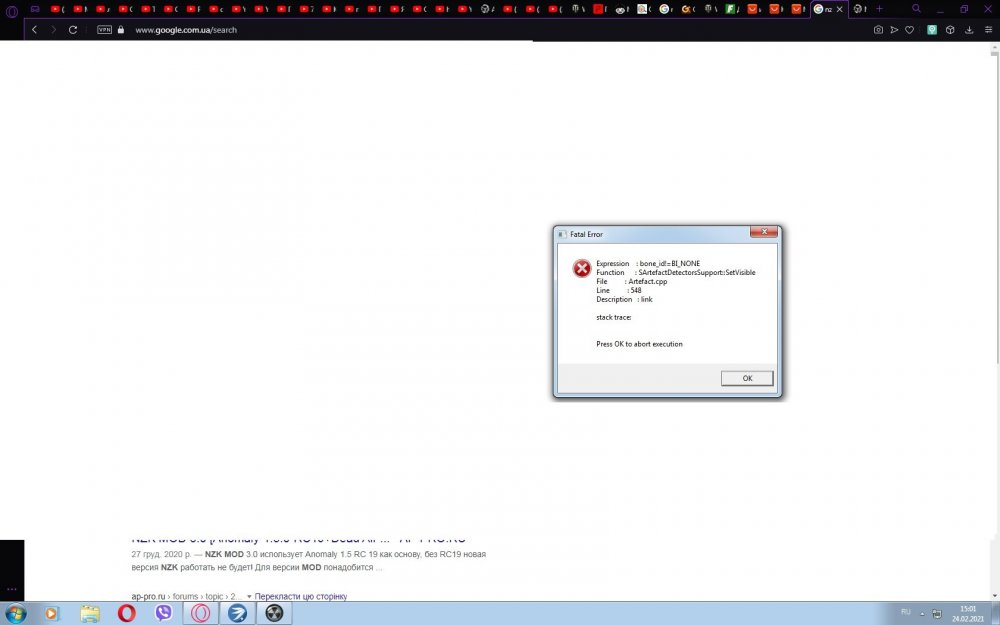Viewport: 1000px width, 625px height.
Task: Take a page snapshot with the camera icon
Action: click(878, 29)
